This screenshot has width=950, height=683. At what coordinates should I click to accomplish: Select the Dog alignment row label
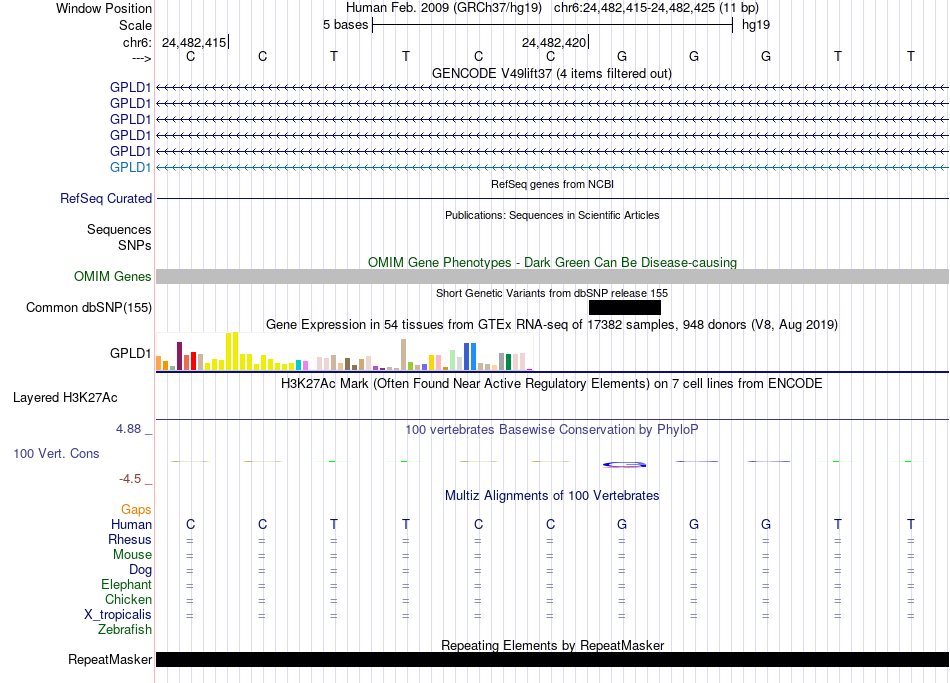point(140,570)
